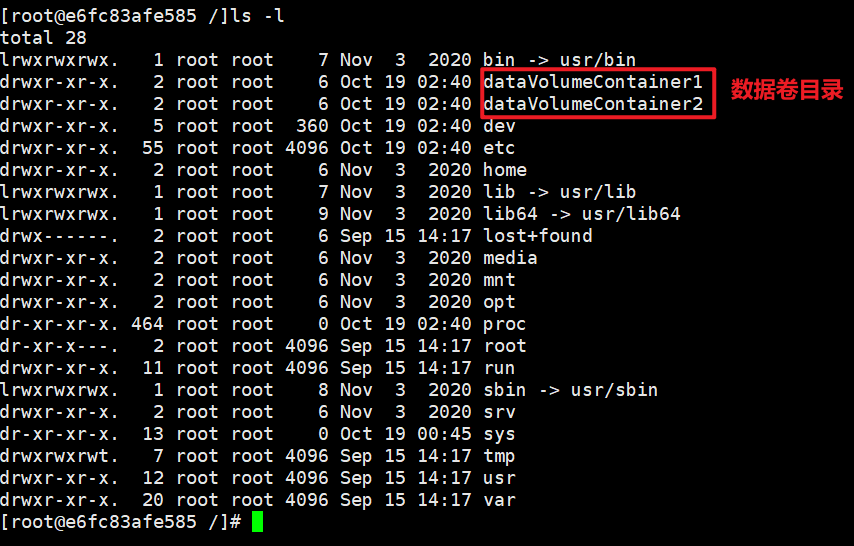Click the lib64 -> usr/lib64 symlink entry
This screenshot has height=546, width=854.
pyautogui.click(x=582, y=214)
